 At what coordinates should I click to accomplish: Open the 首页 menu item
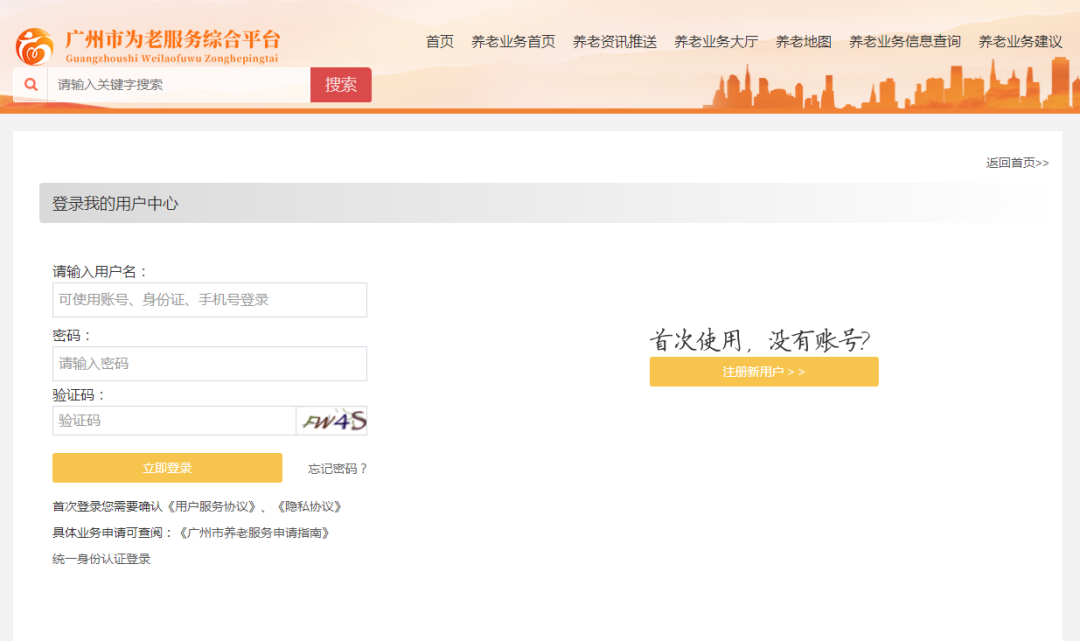[x=439, y=42]
